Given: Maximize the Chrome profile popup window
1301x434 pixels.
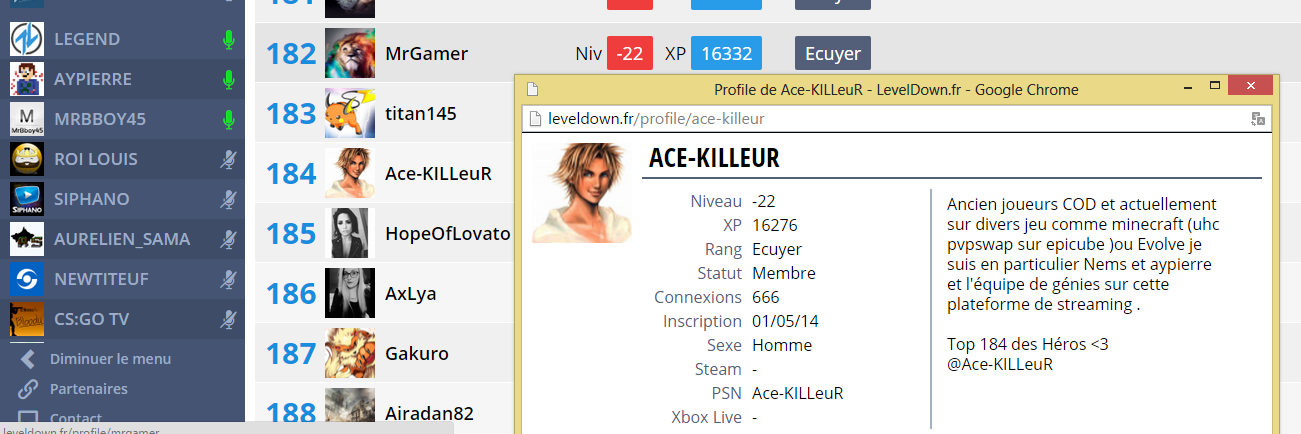Looking at the screenshot, I should [1215, 86].
